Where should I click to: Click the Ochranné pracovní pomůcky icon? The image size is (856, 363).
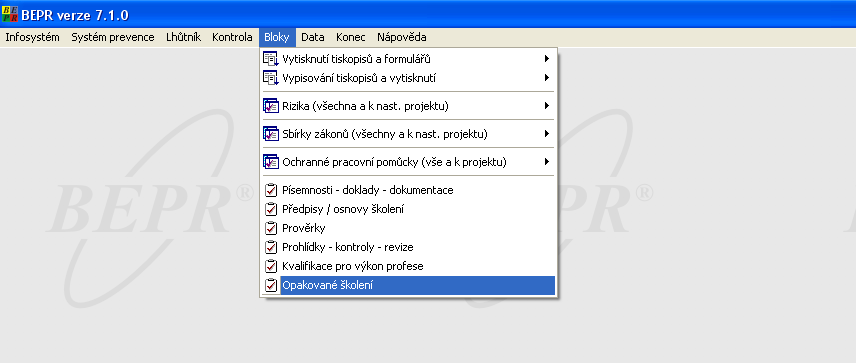click(271, 162)
